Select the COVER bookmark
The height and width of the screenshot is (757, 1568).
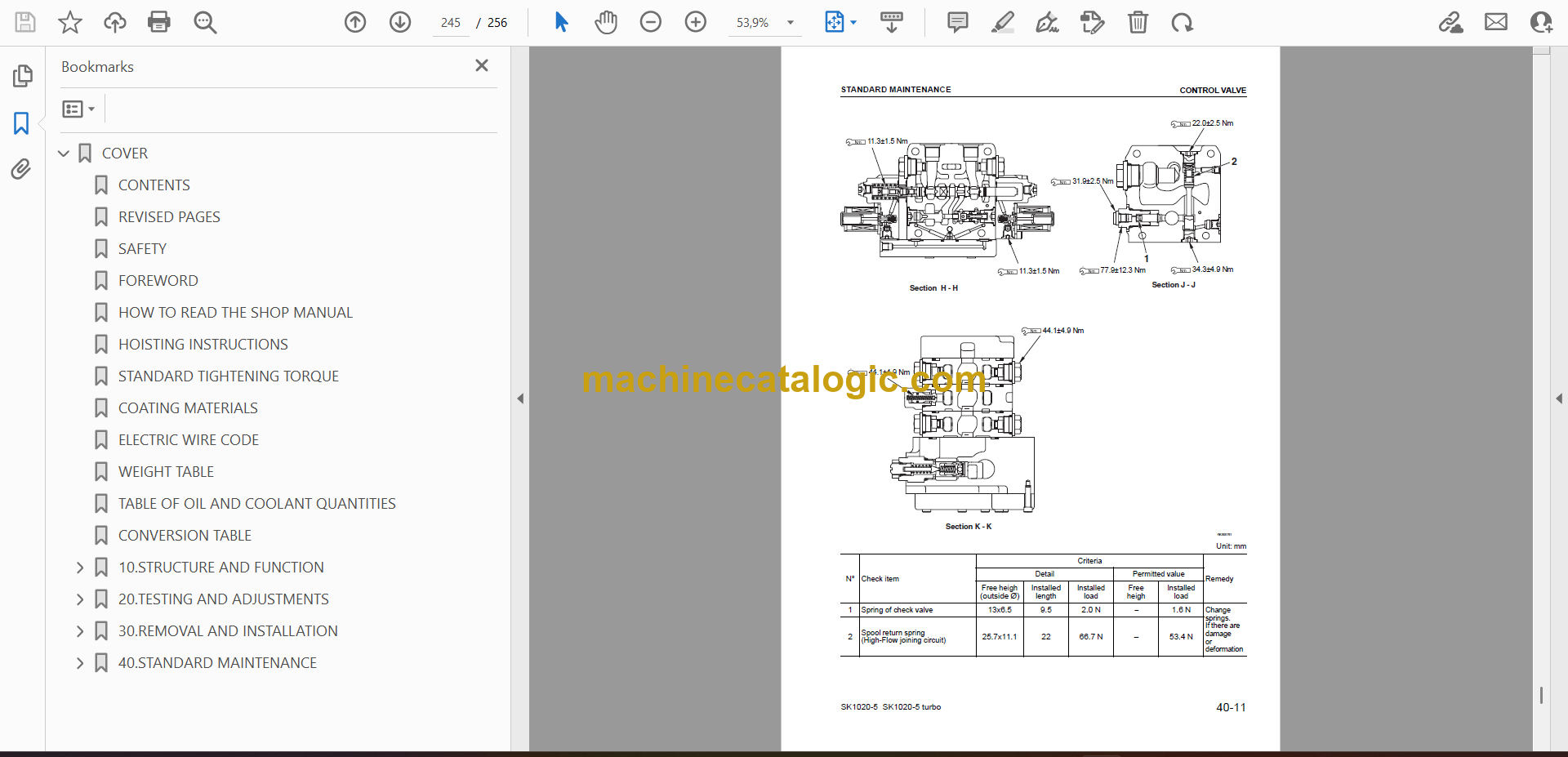(125, 154)
